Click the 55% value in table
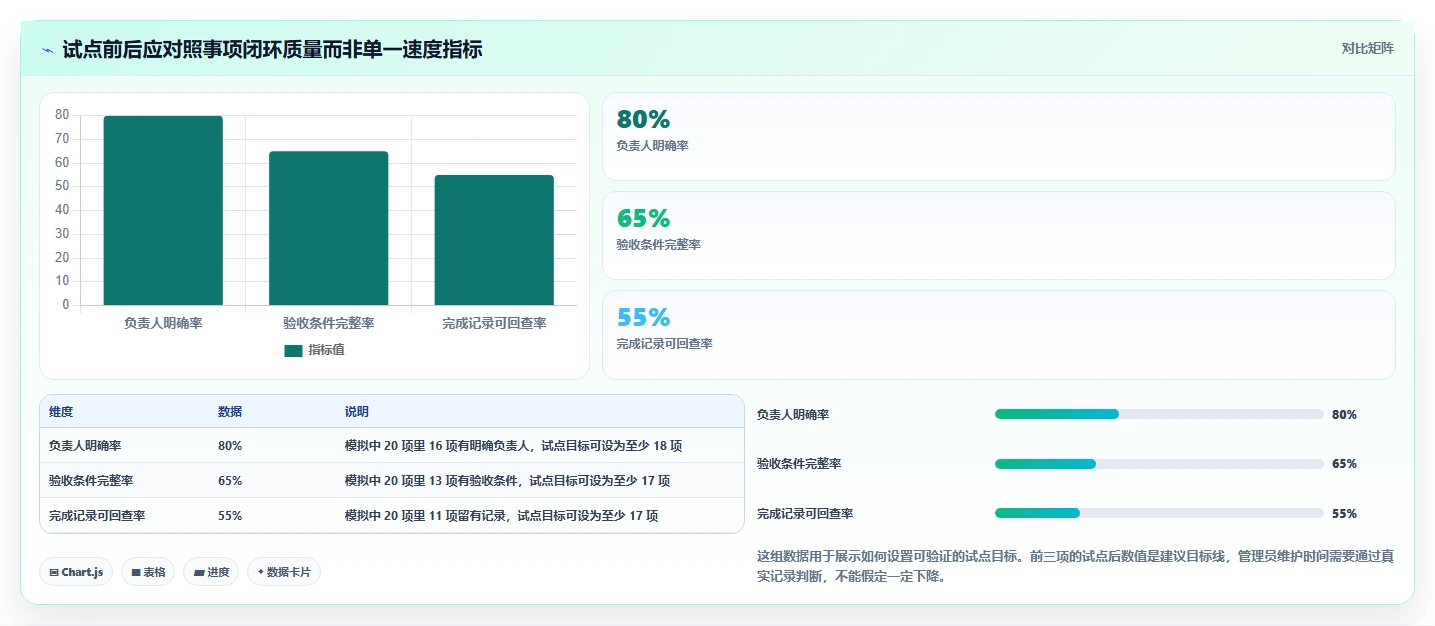 (x=230, y=516)
